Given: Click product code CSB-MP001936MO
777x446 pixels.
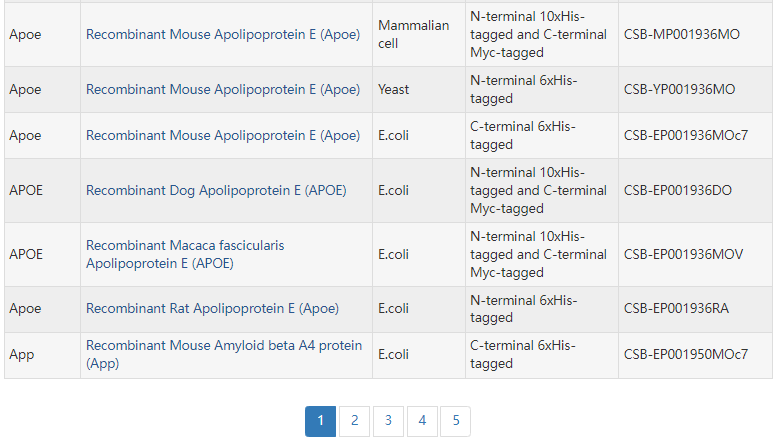Looking at the screenshot, I should (x=681, y=34).
